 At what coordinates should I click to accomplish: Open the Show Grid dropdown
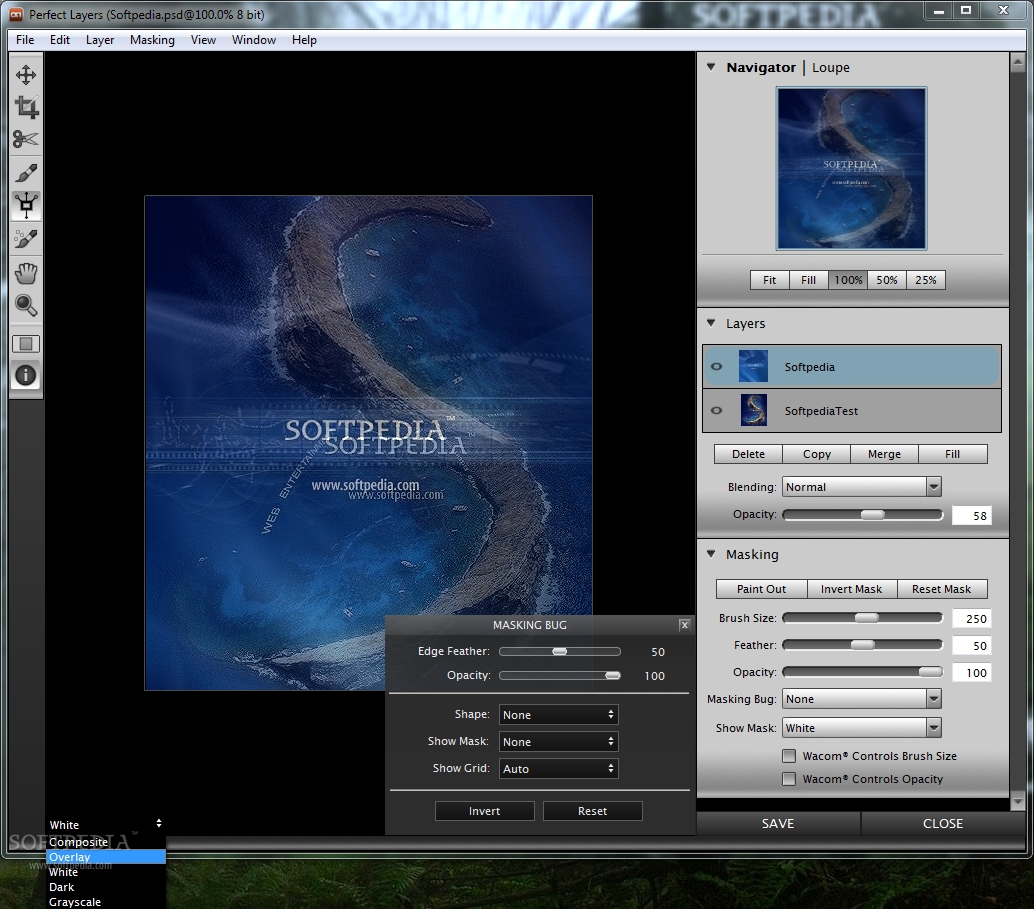click(x=559, y=768)
